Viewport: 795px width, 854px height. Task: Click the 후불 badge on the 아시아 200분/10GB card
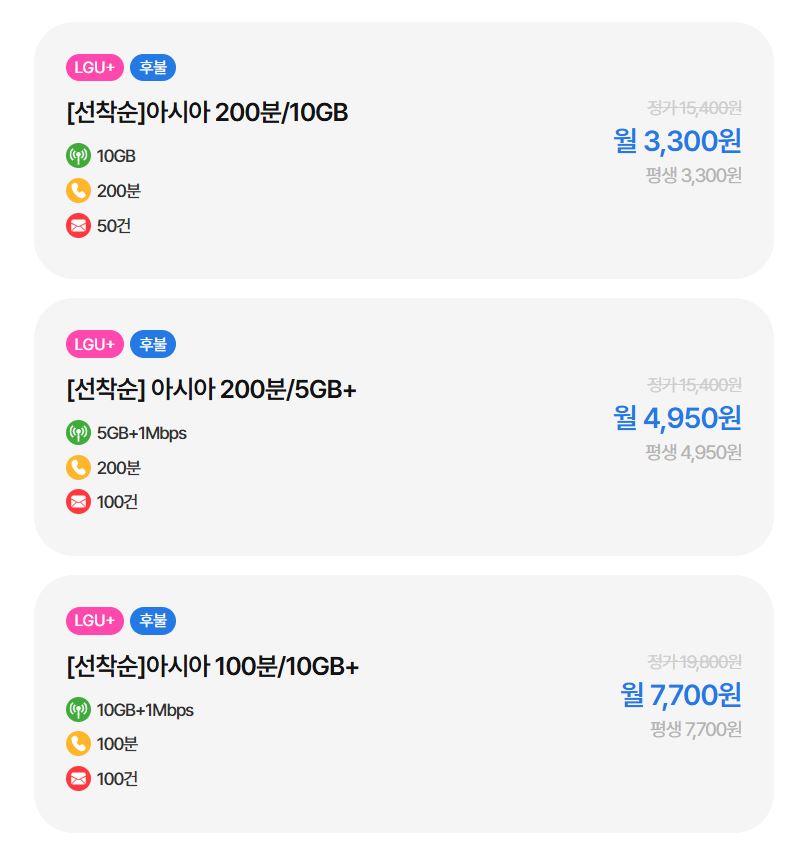(153, 68)
